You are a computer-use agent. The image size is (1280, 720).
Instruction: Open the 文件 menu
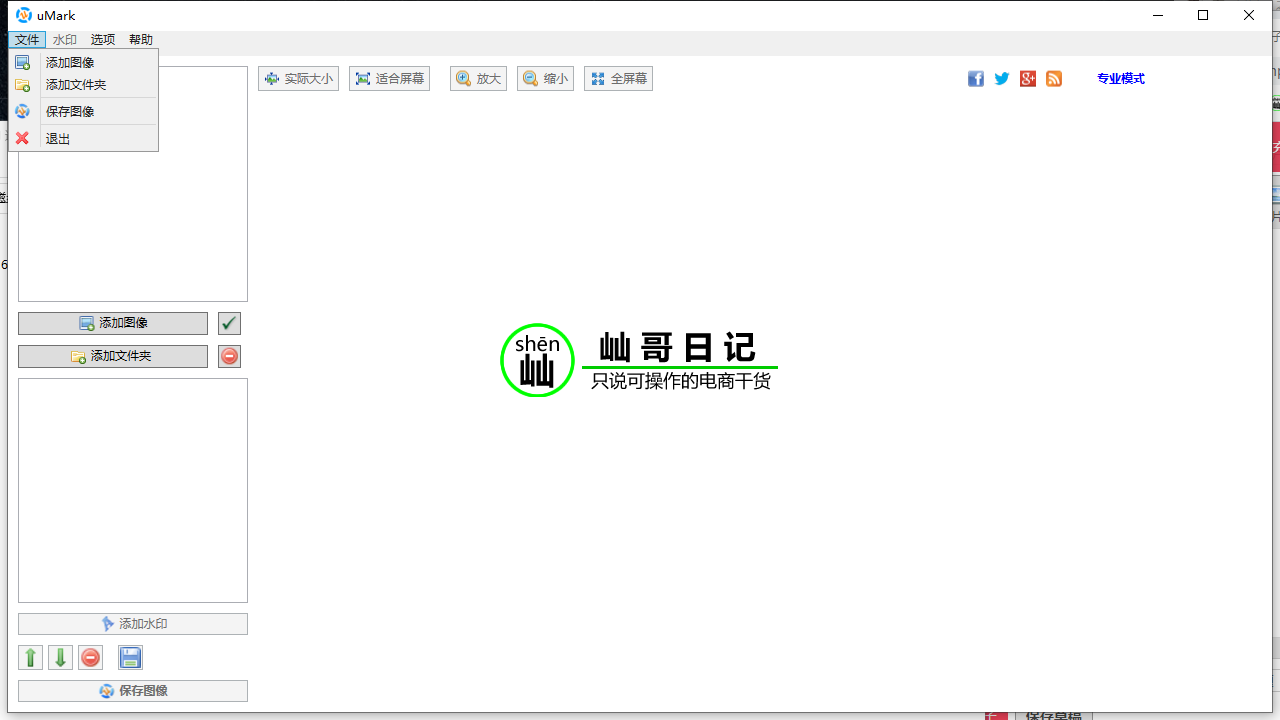coord(27,40)
